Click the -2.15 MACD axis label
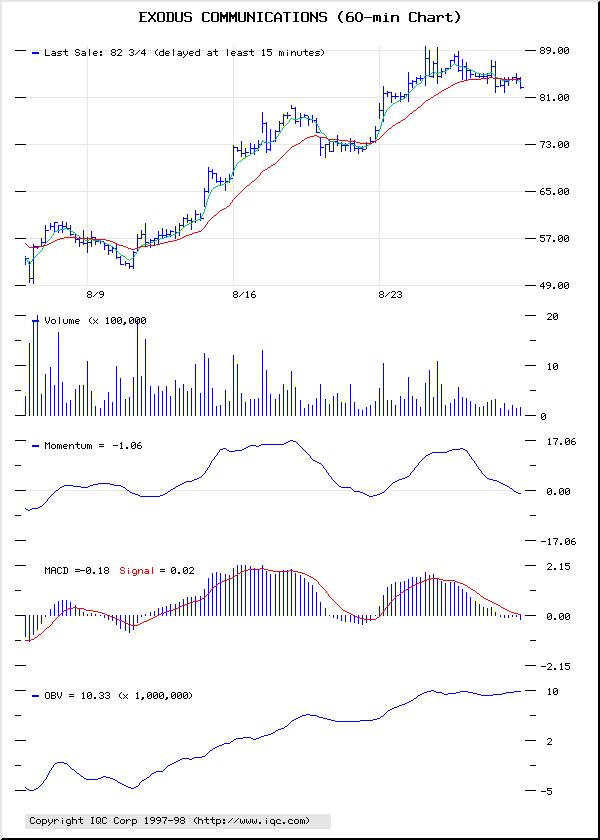 (x=554, y=666)
